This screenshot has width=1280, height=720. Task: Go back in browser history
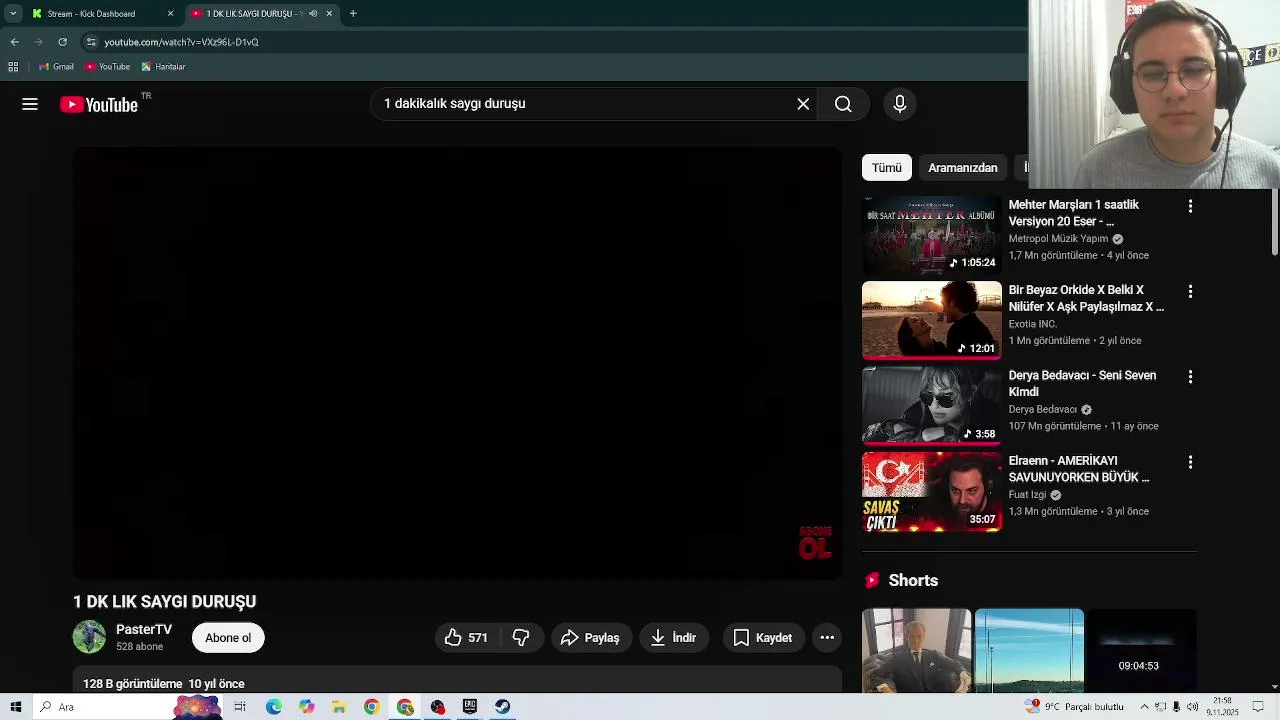coord(14,42)
